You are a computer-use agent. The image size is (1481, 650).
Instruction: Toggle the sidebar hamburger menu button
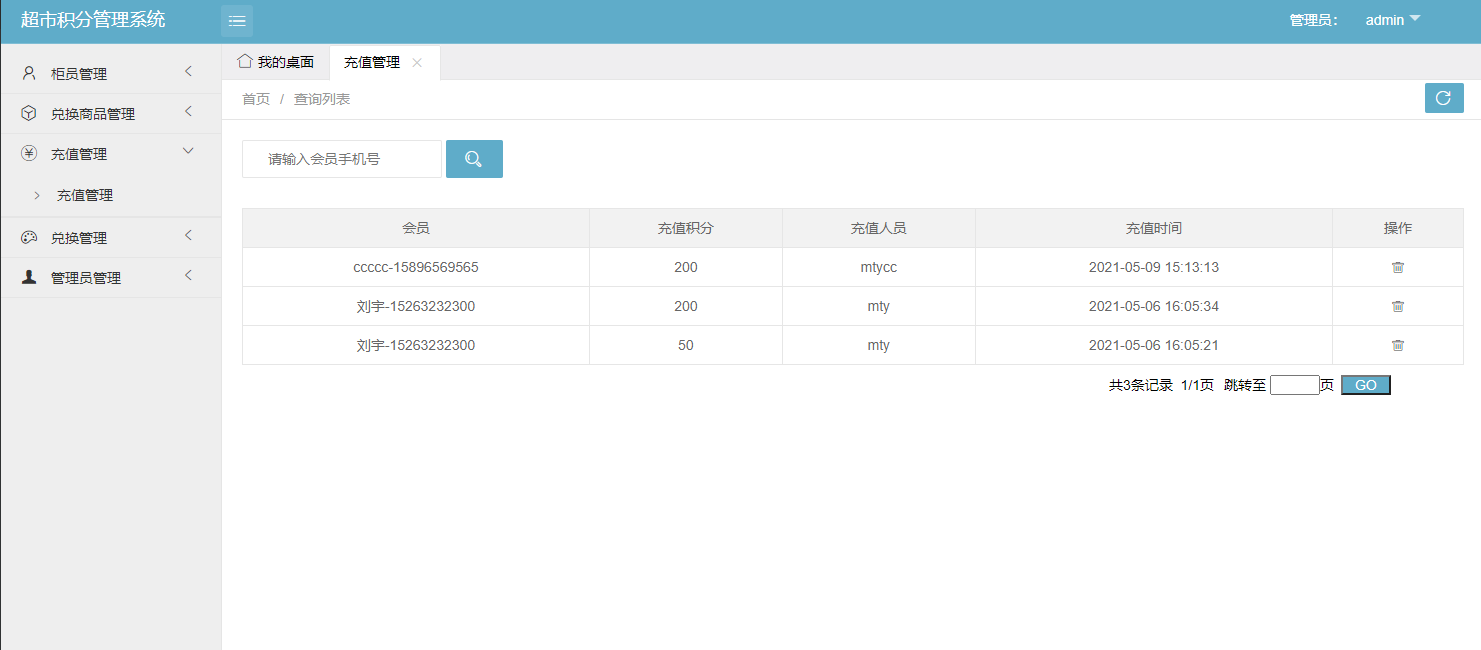point(237,20)
